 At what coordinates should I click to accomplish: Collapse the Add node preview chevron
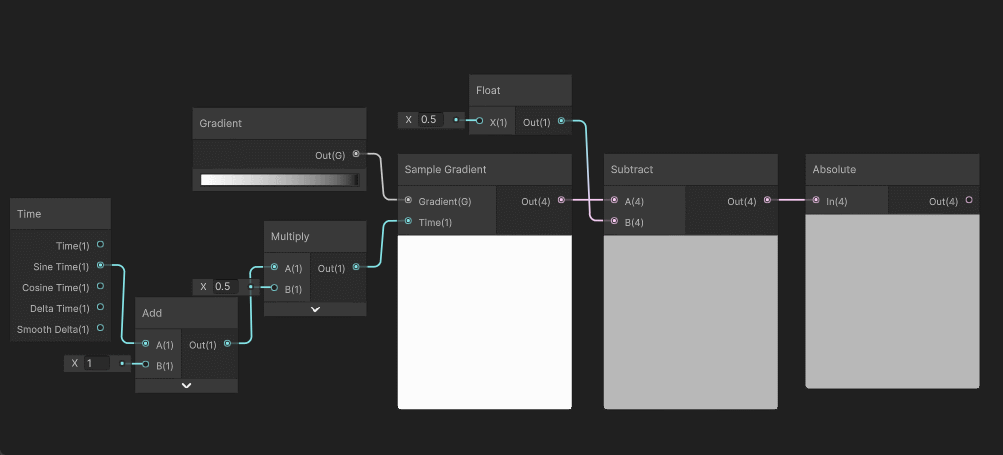tap(186, 385)
